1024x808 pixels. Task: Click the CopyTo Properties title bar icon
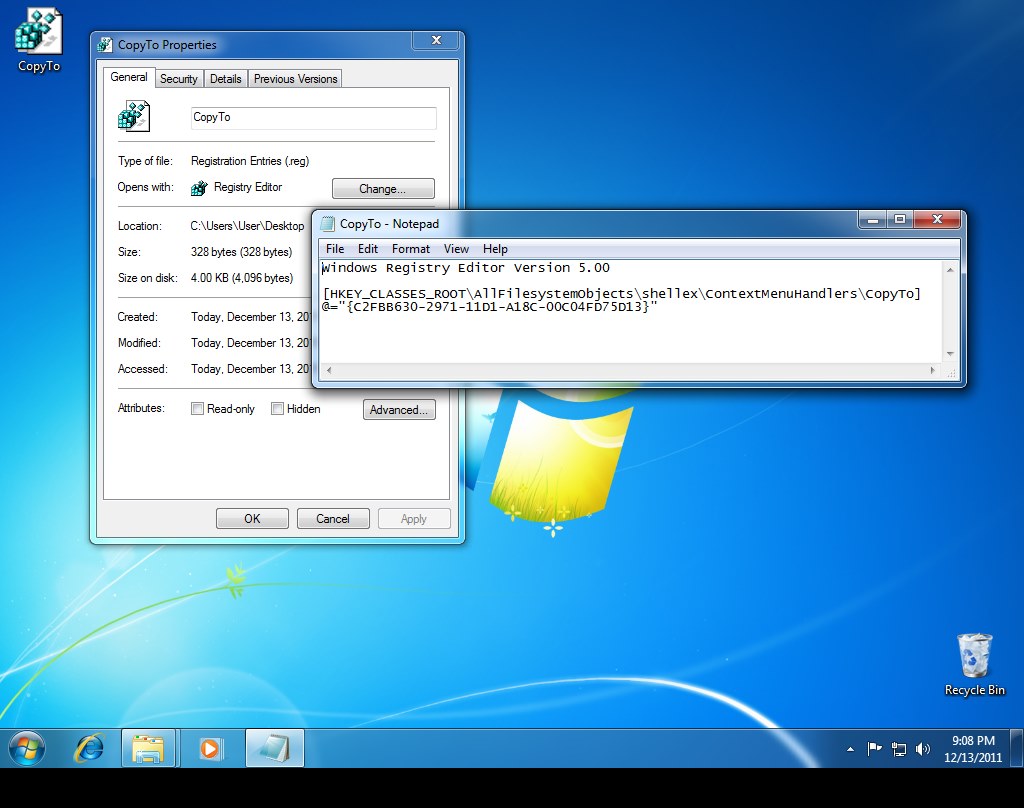point(104,45)
